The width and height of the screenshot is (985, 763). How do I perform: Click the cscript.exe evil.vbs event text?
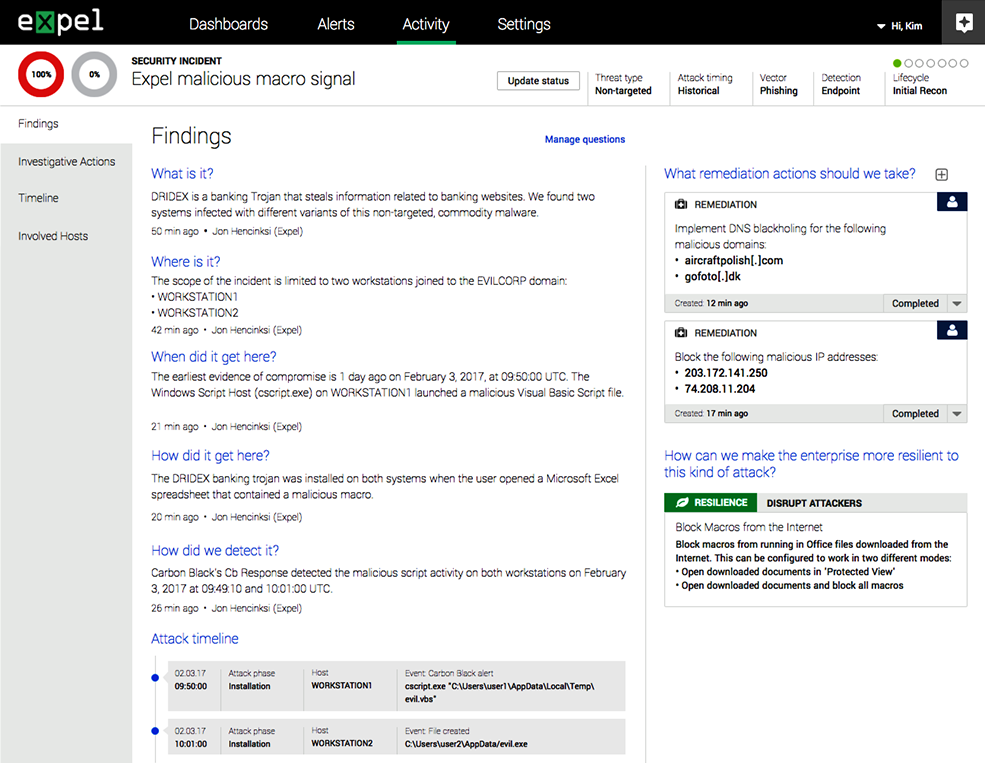tap(499, 692)
